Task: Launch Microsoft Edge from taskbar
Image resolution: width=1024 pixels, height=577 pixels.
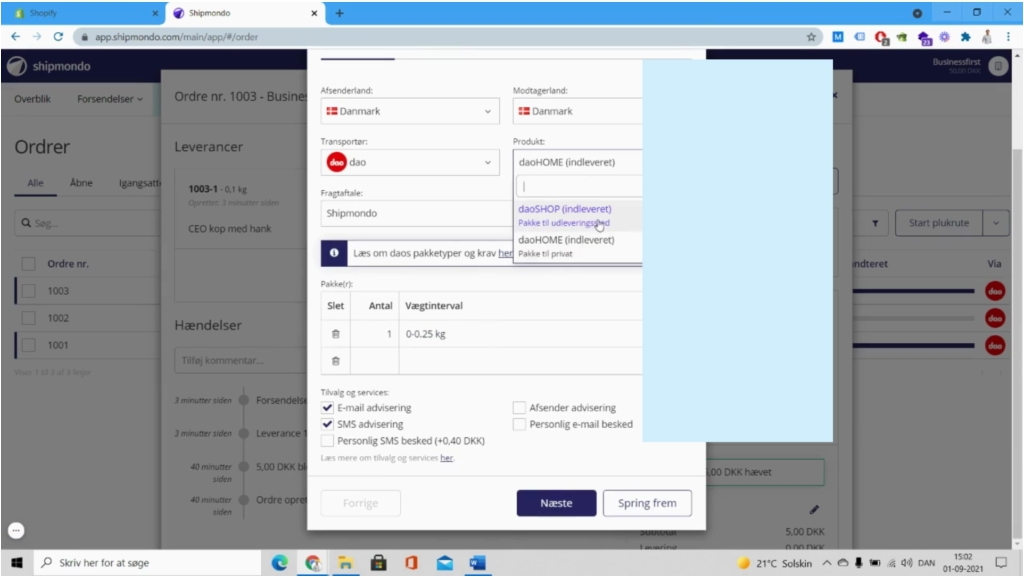Action: pos(280,563)
